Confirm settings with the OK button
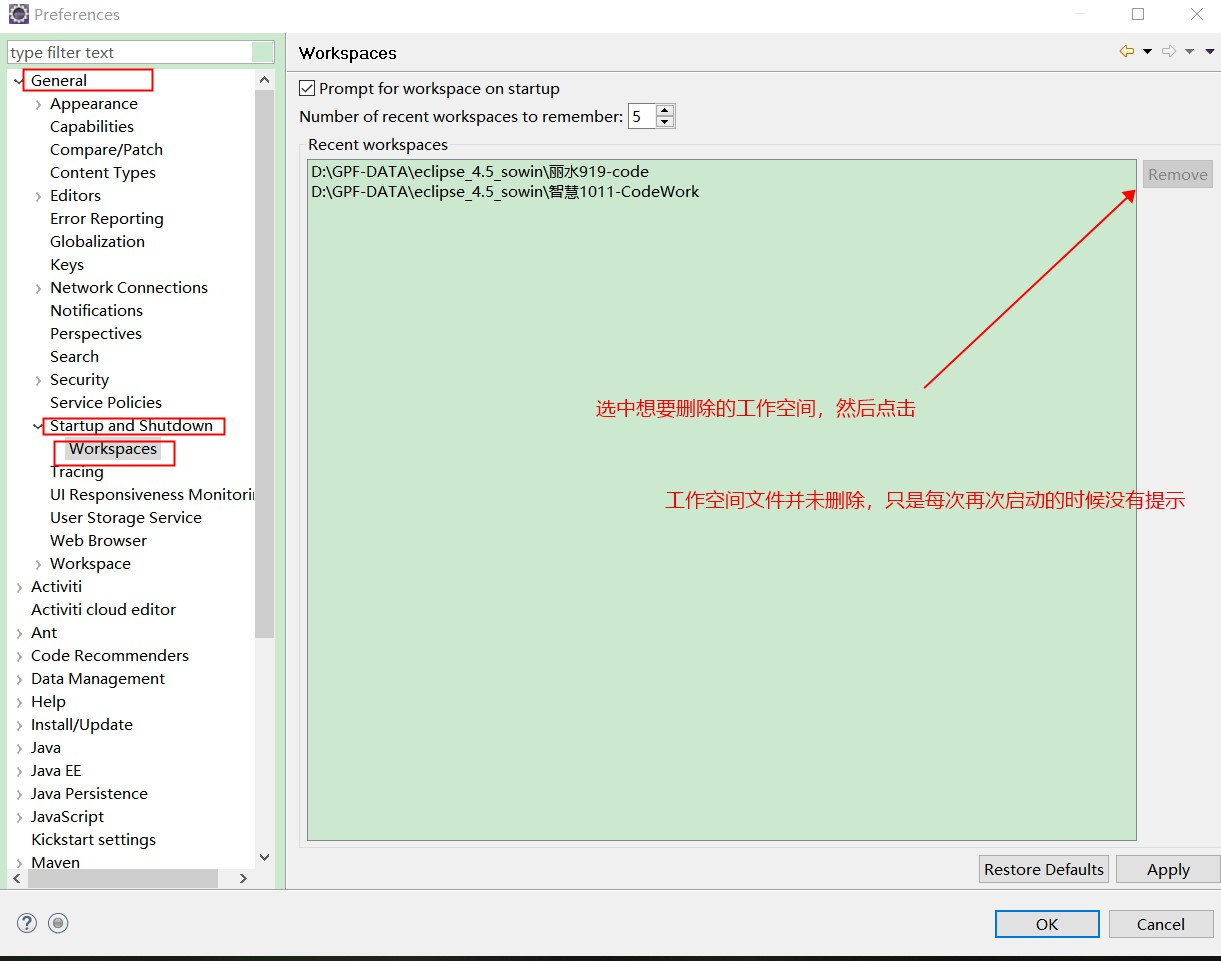Image resolution: width=1221 pixels, height=961 pixels. [1046, 924]
